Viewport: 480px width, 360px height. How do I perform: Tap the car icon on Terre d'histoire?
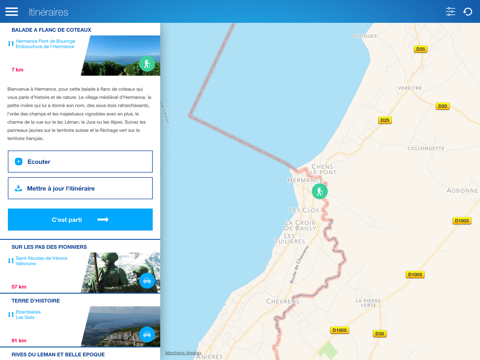point(147,334)
